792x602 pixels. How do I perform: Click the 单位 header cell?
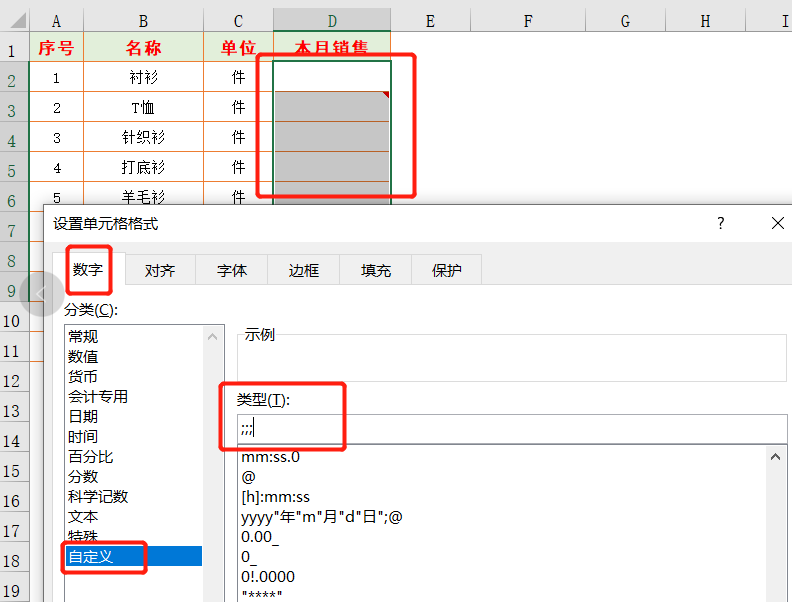point(238,47)
